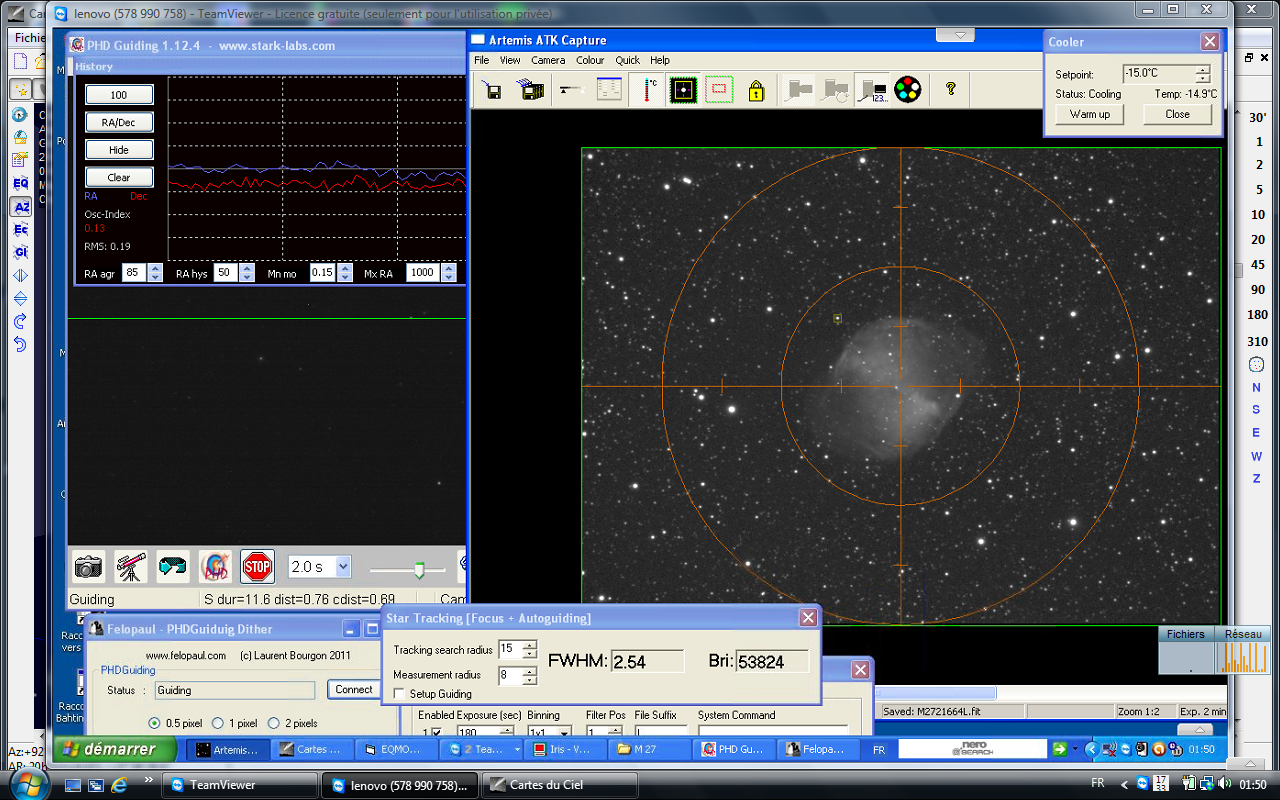Enable the Setup Guiding checkbox
This screenshot has width=1280, height=800.
(400, 694)
